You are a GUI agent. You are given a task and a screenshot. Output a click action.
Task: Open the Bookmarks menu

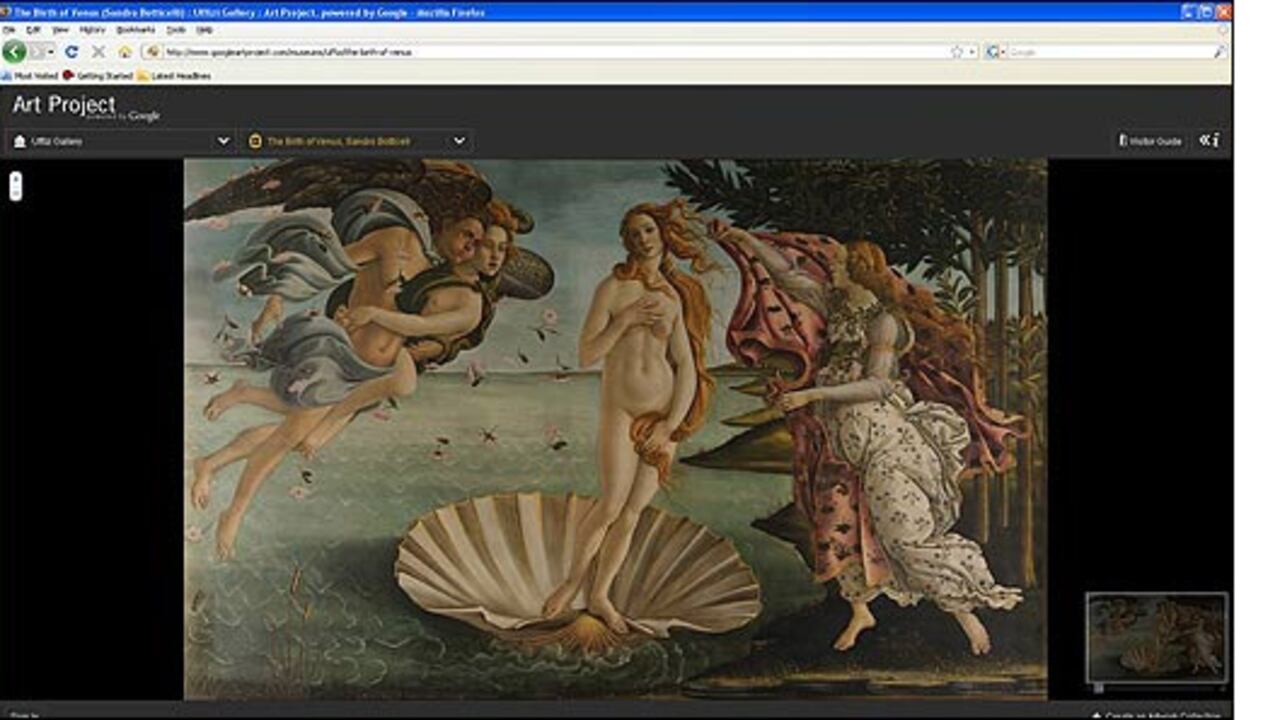click(136, 30)
